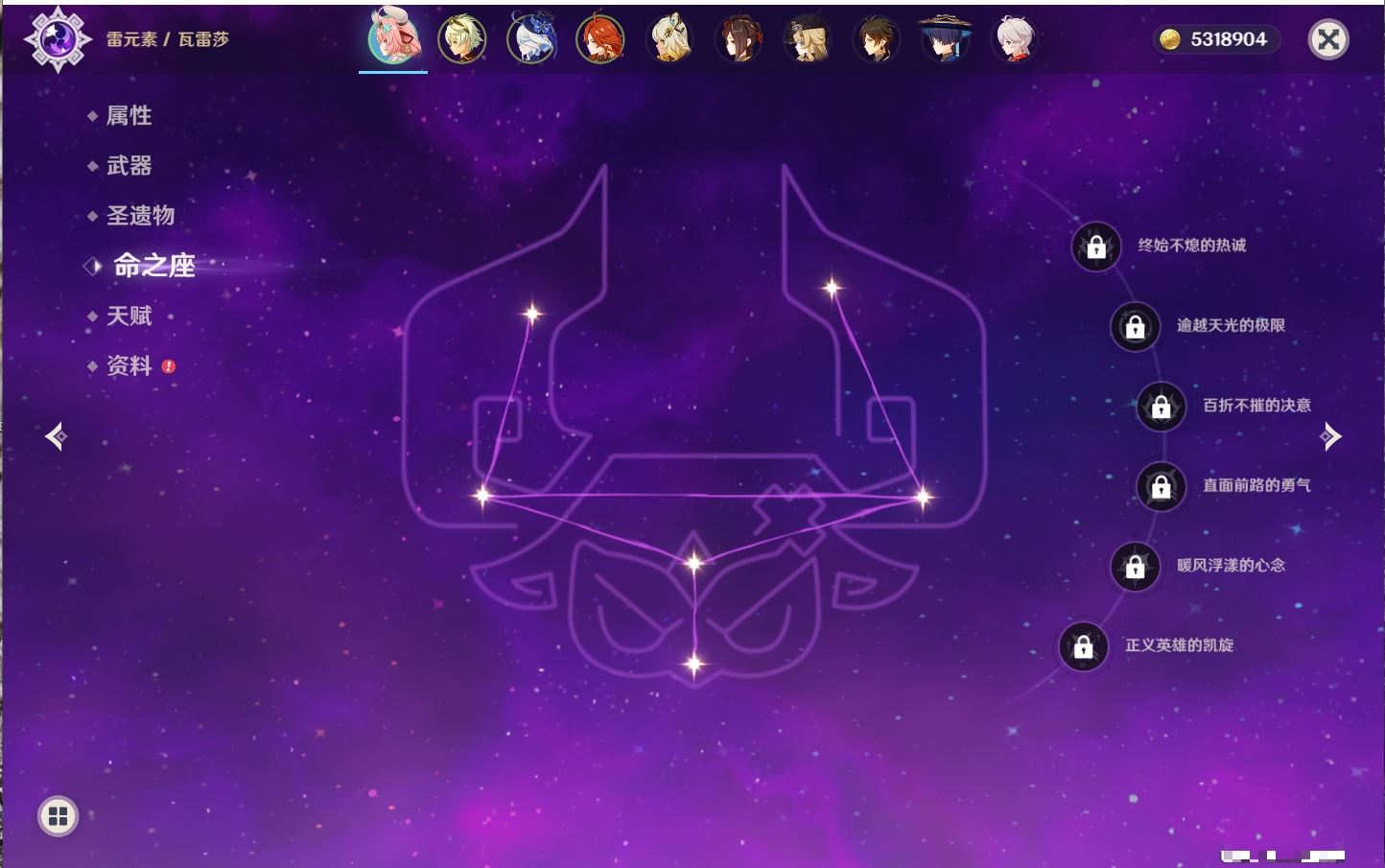Open constellation 暖风浮漾的心念
Screen dimensions: 1385x868
pos(1231,565)
